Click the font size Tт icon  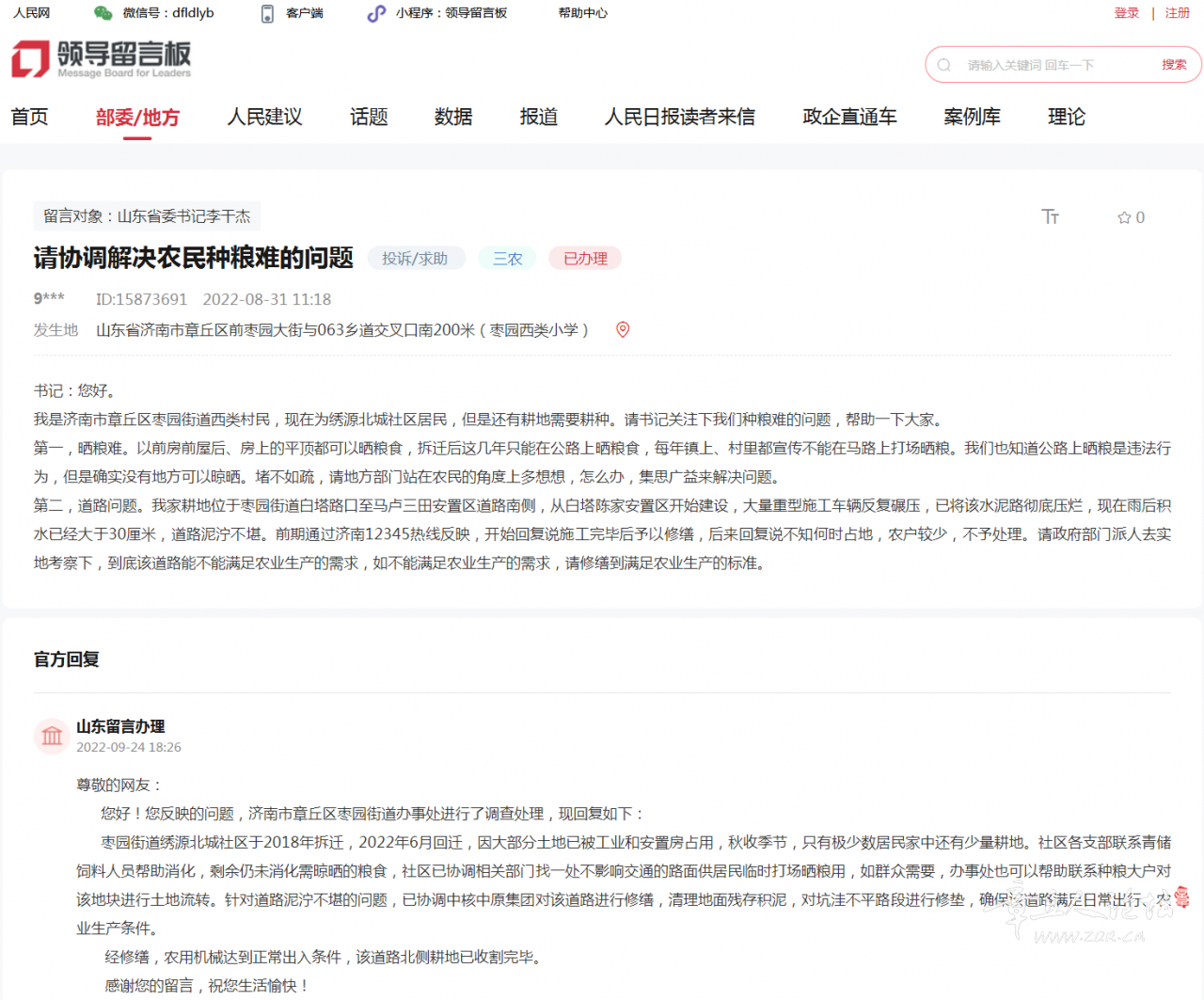[x=1051, y=217]
